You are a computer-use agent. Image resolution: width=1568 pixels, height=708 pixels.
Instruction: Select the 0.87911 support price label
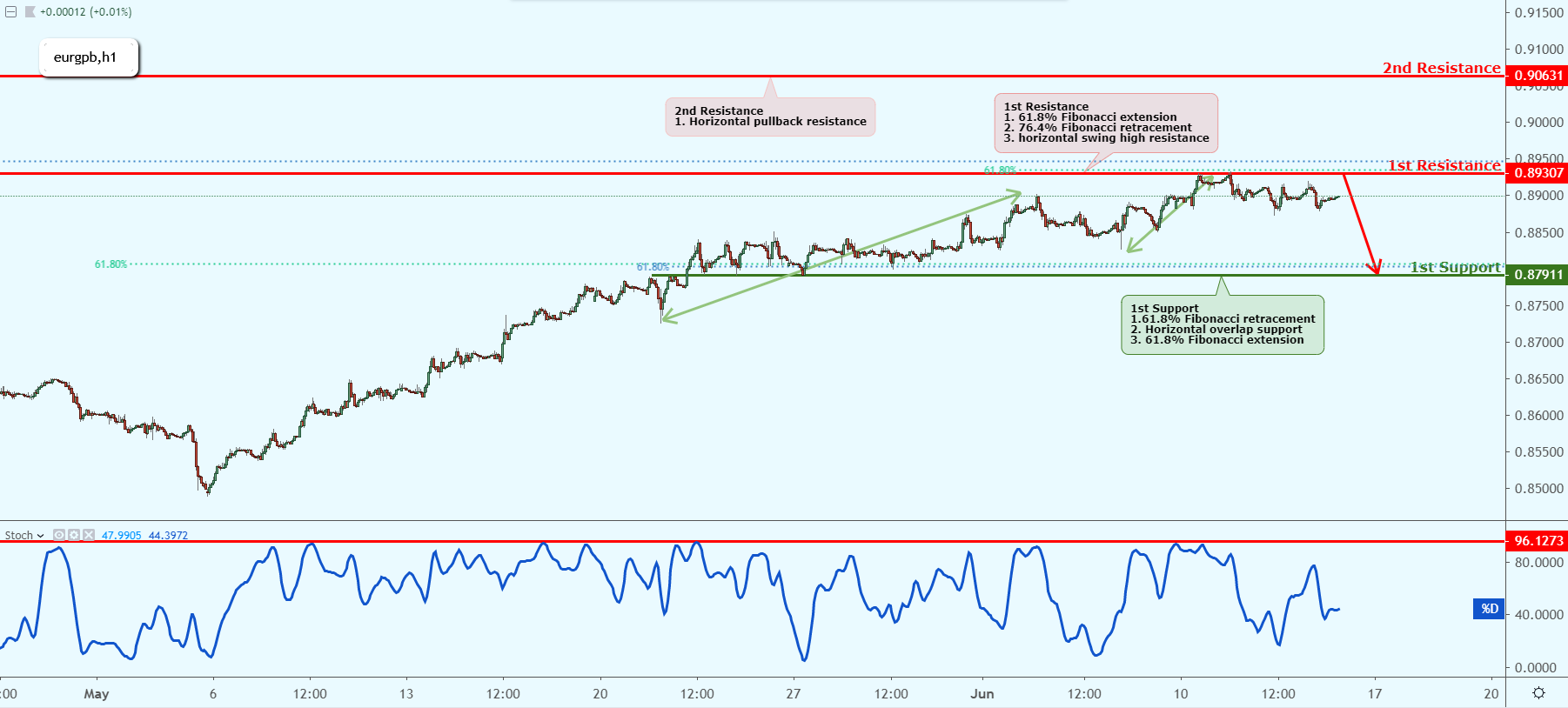(x=1538, y=275)
